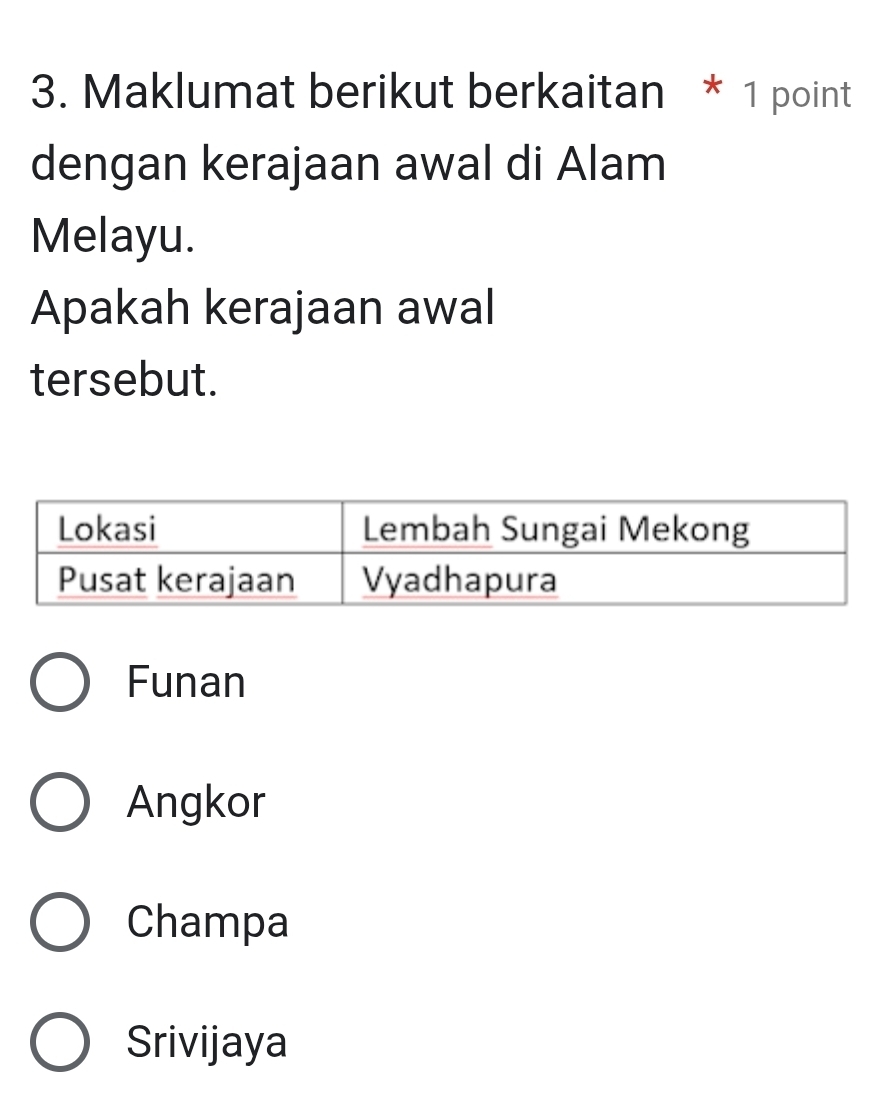Click the 'Srivijaya' answer label text
This screenshot has width=889, height=1109.
tap(207, 1042)
